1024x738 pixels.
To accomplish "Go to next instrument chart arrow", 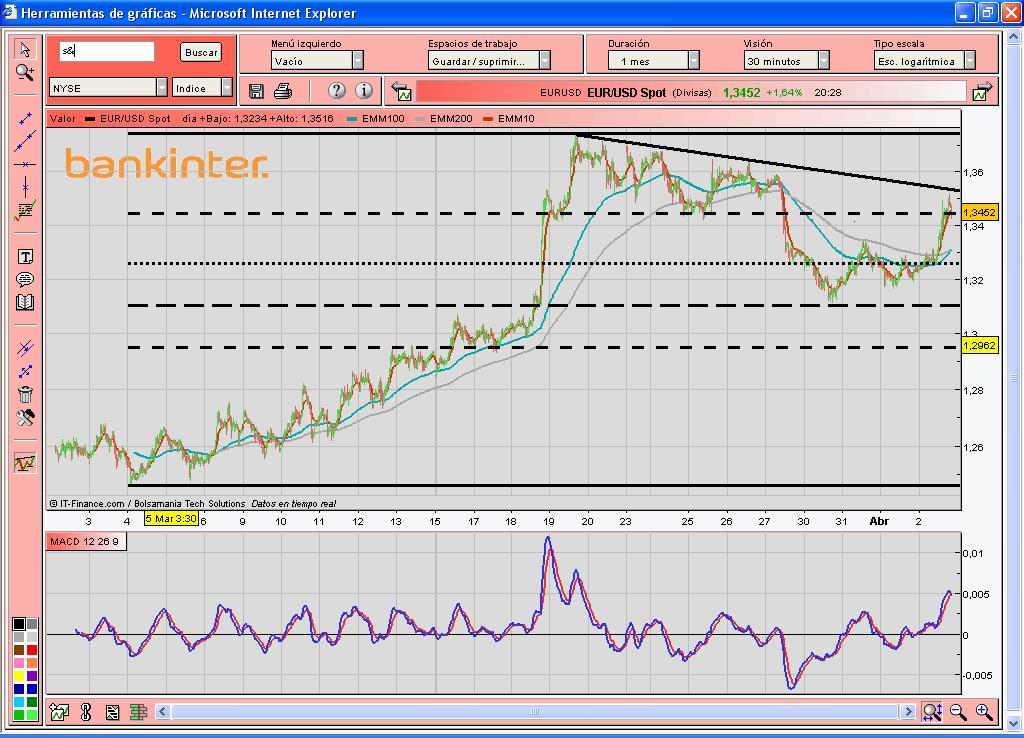I will click(x=982, y=92).
